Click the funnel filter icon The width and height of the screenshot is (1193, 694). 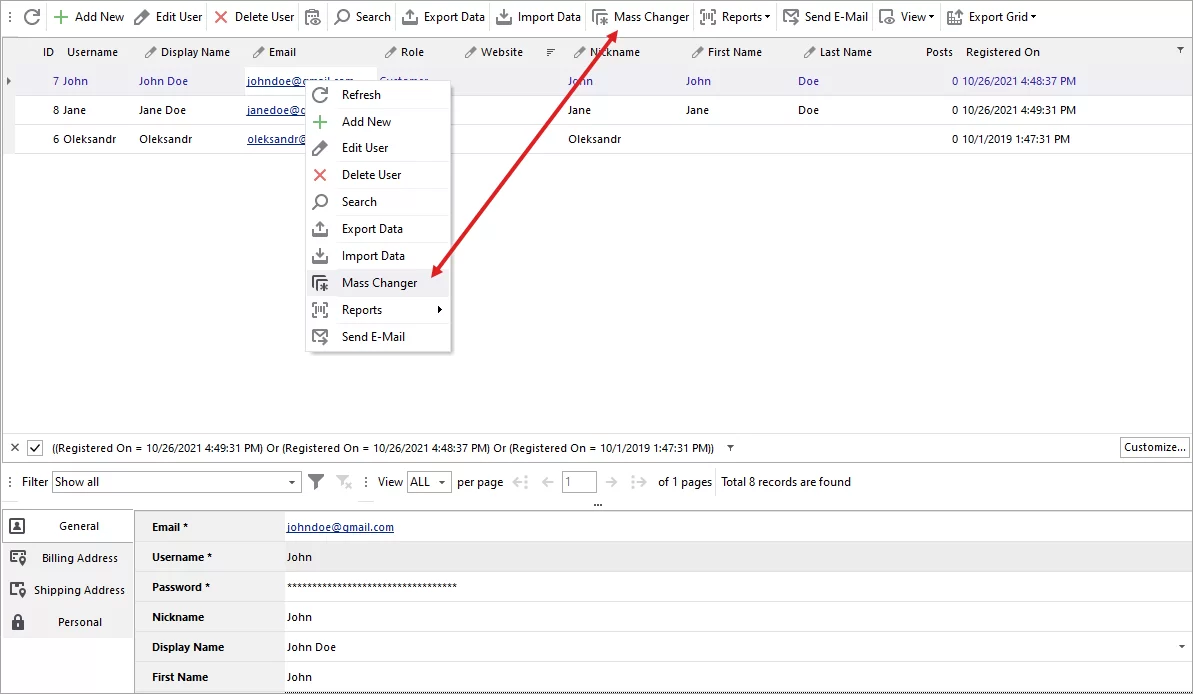(x=316, y=482)
